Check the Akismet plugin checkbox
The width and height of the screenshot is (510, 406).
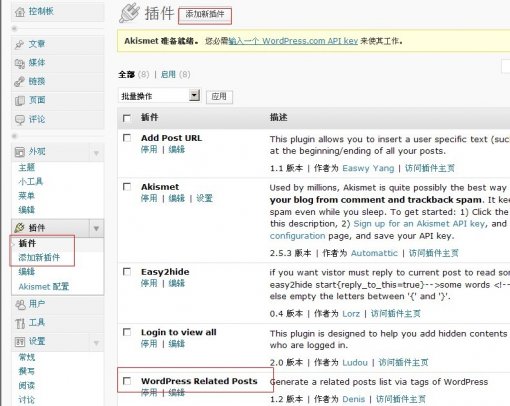127,187
